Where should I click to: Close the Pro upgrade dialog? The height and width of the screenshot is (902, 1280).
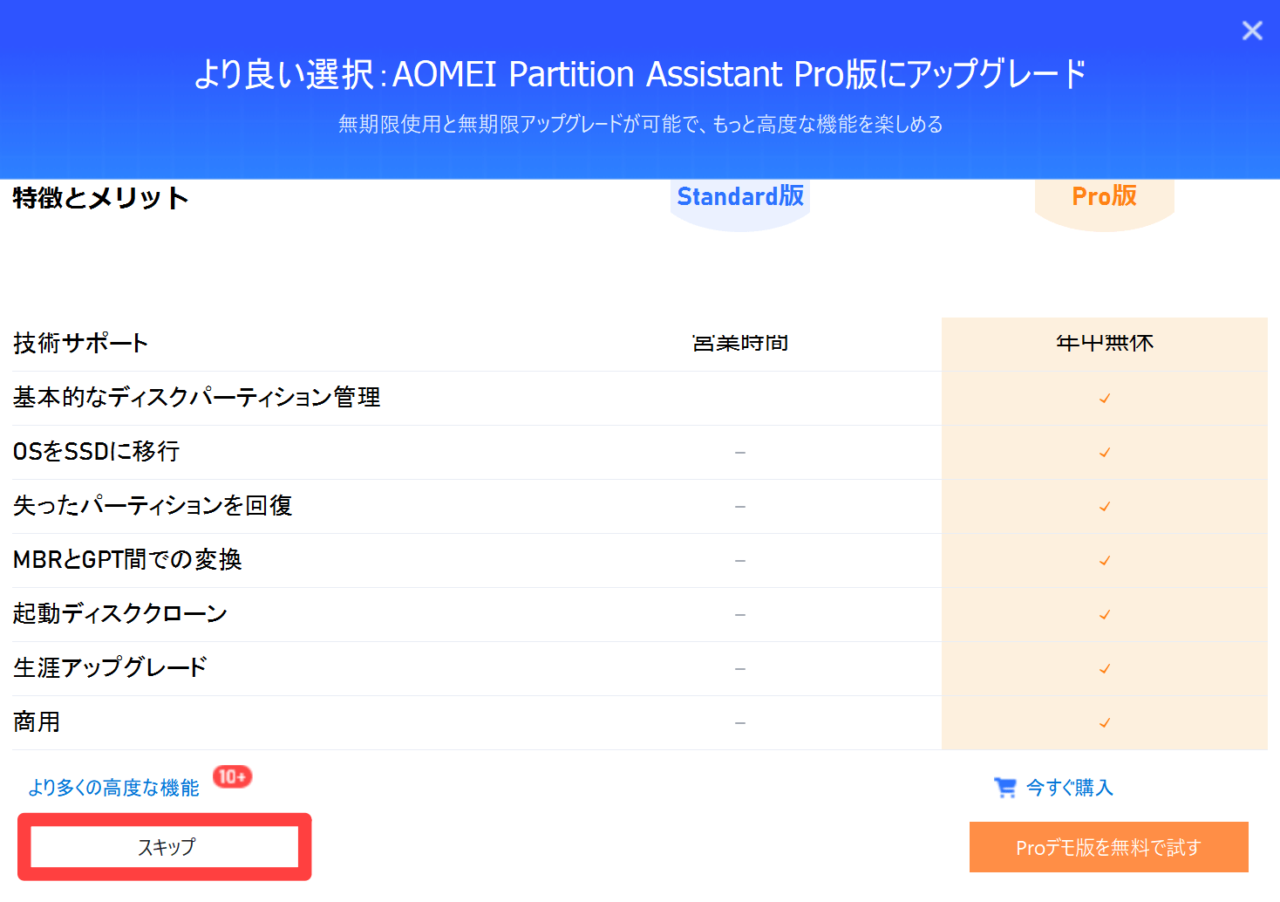(1251, 30)
